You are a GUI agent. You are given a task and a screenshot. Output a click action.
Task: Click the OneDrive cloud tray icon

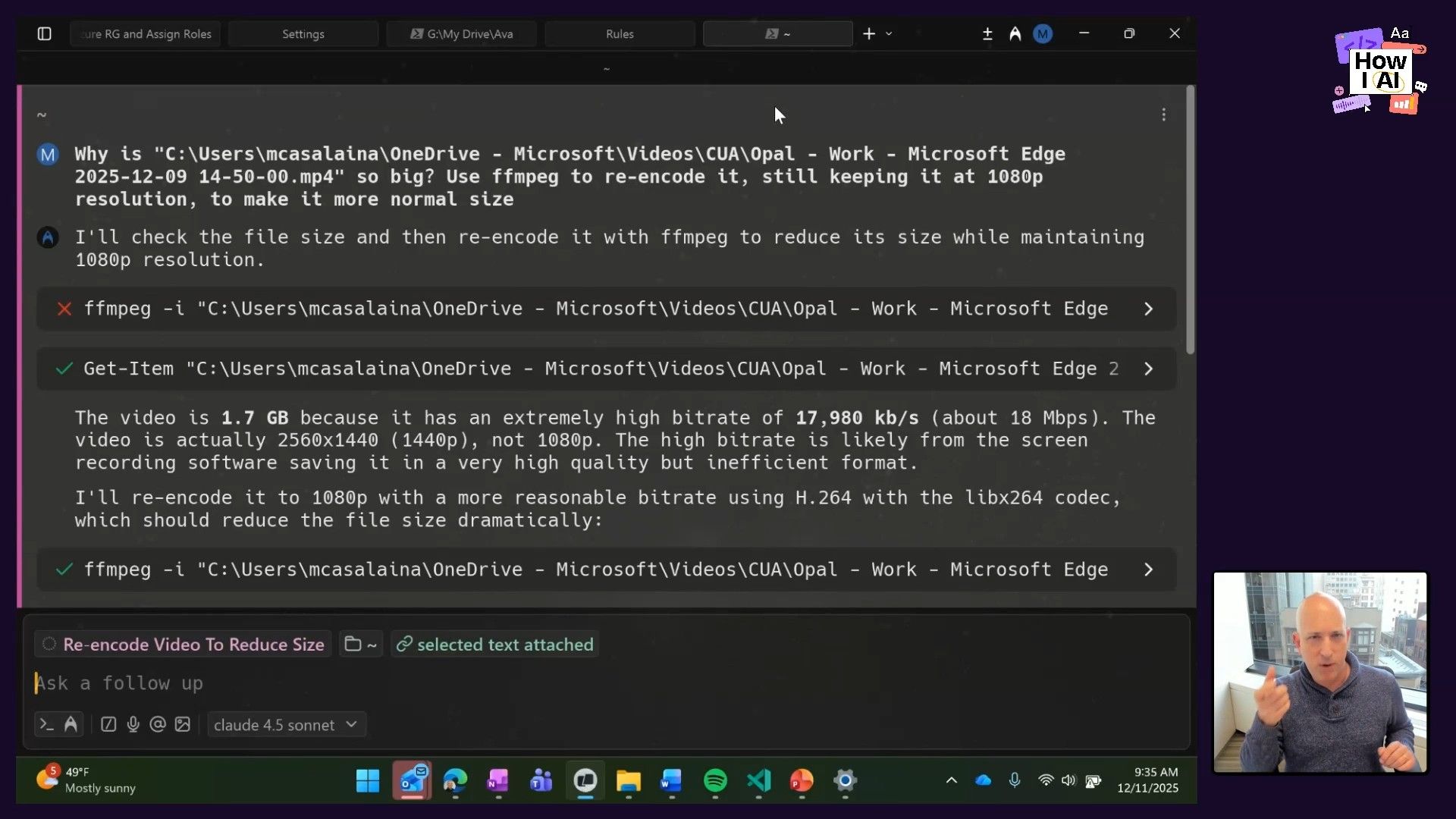tap(983, 780)
